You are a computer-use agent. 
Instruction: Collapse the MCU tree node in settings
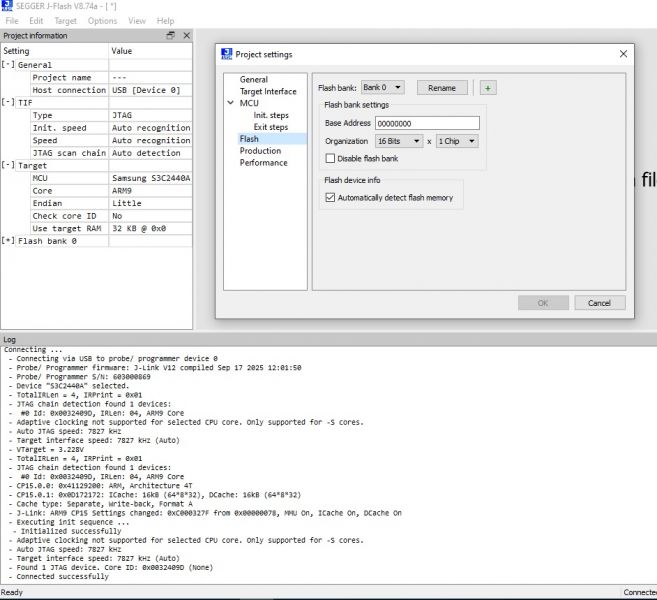232,103
